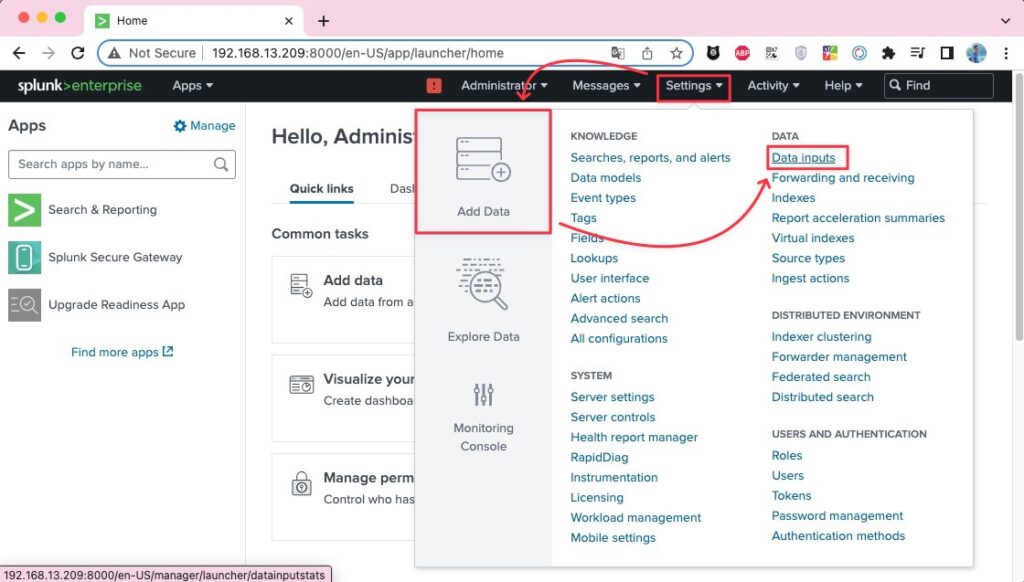
Task: Open Alert actions
Action: click(605, 299)
